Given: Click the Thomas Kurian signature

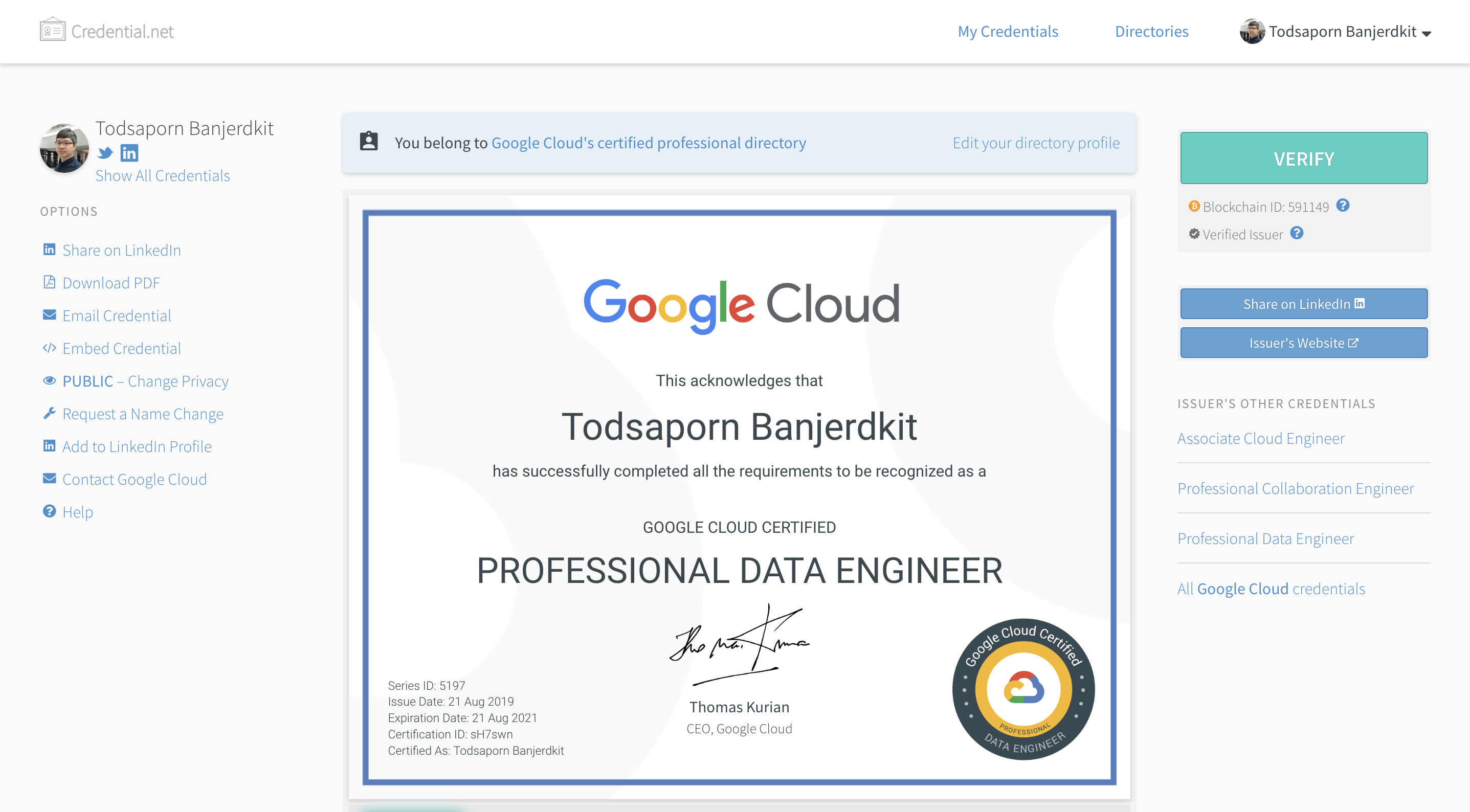Looking at the screenshot, I should (x=739, y=645).
